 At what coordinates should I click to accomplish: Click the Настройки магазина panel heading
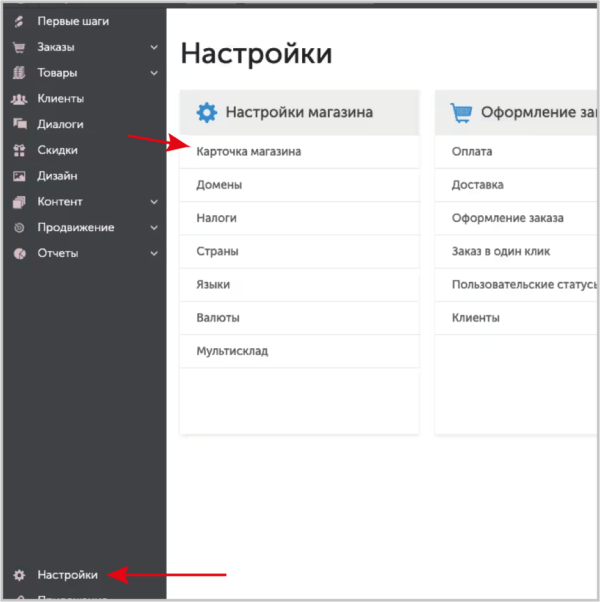299,112
